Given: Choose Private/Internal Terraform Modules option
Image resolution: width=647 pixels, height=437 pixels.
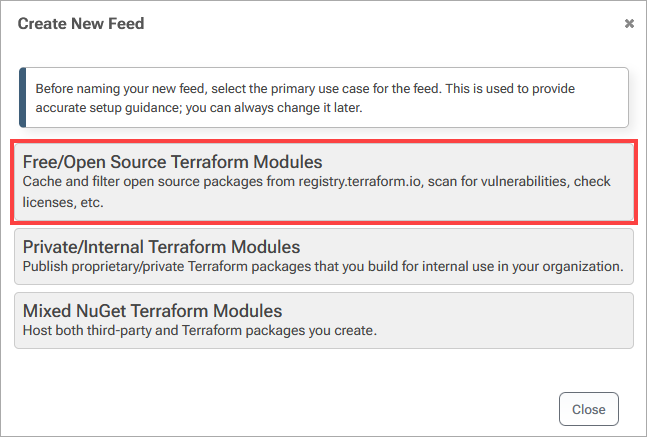Looking at the screenshot, I should pos(324,256).
